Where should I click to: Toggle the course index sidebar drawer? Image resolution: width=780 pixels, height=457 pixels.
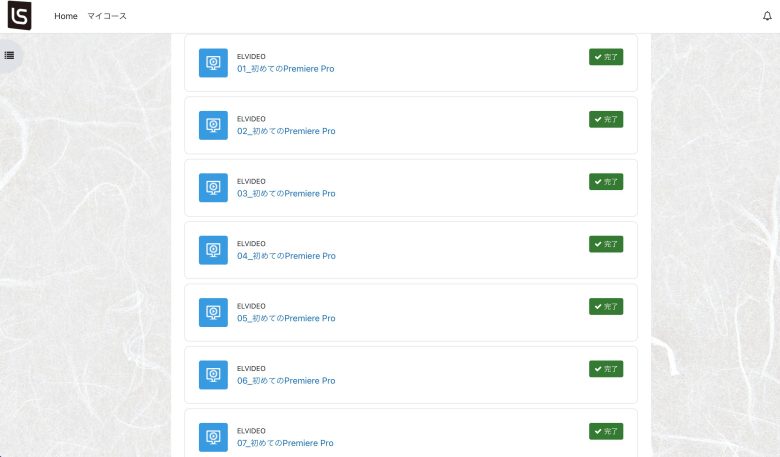(10, 55)
